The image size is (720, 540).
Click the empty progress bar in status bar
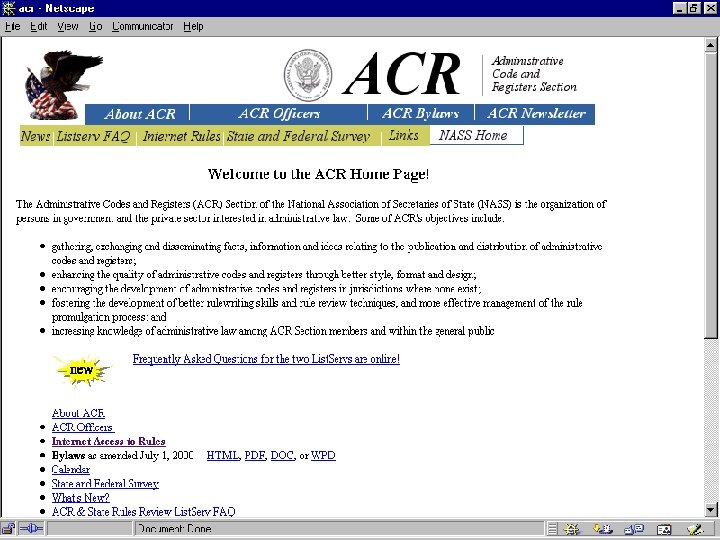pos(90,529)
